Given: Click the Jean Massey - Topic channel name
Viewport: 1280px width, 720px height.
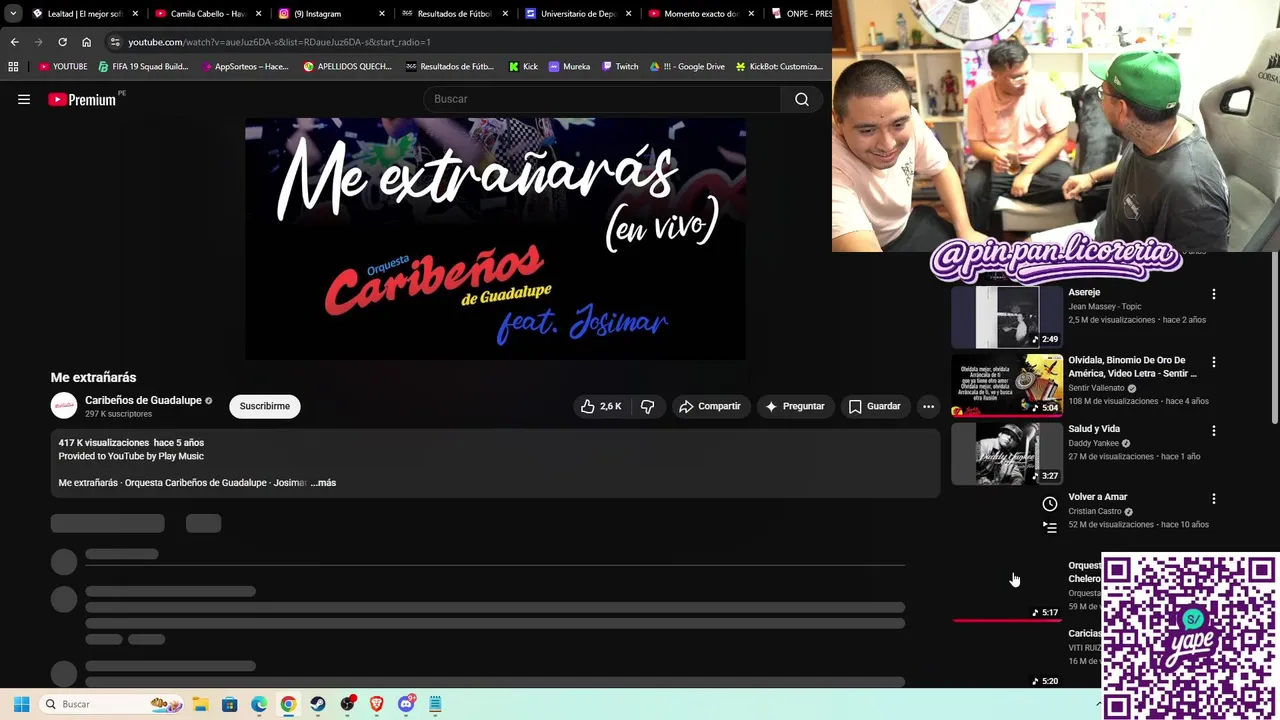Looking at the screenshot, I should tap(1105, 307).
